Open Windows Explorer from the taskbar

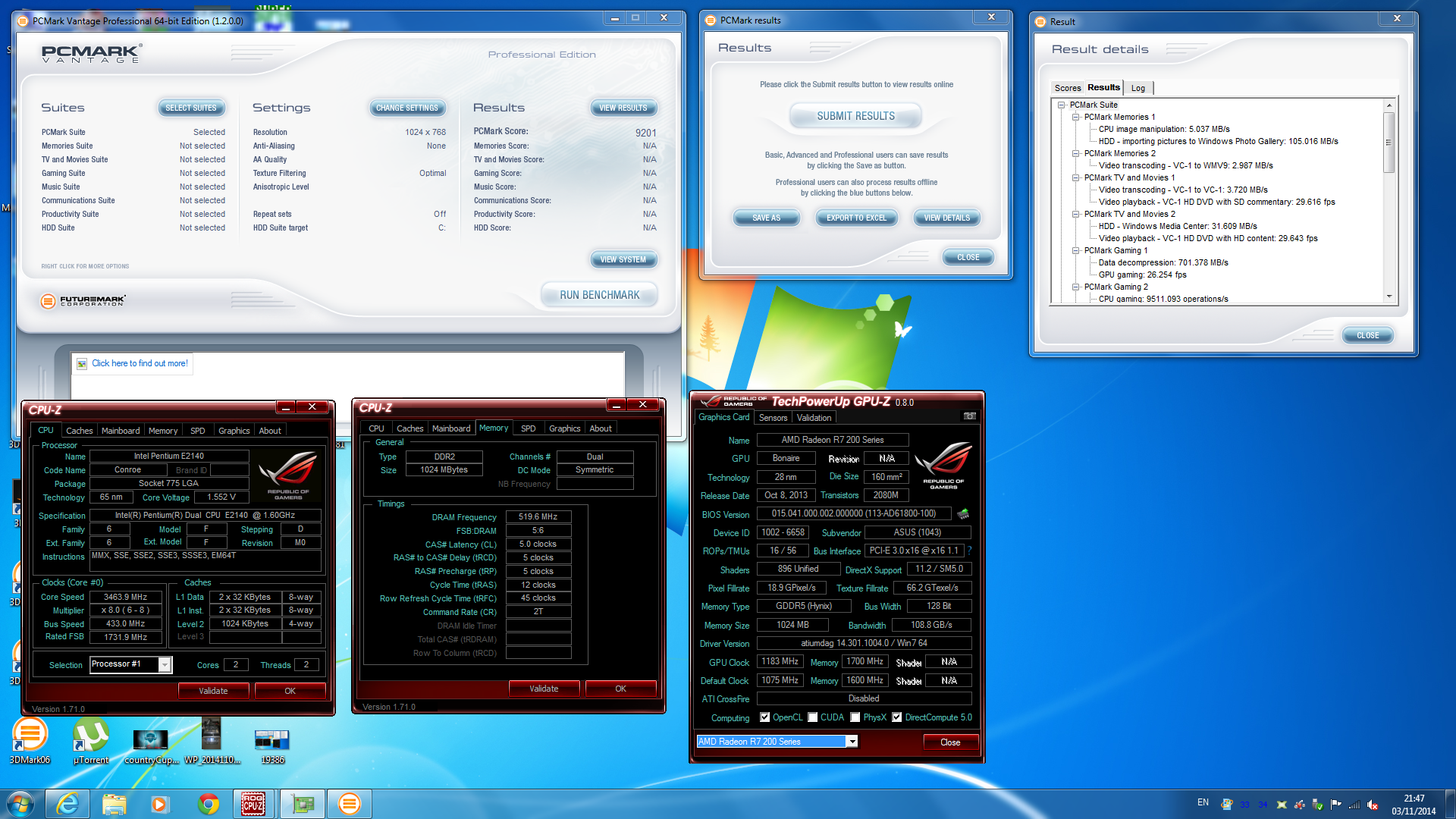click(114, 804)
